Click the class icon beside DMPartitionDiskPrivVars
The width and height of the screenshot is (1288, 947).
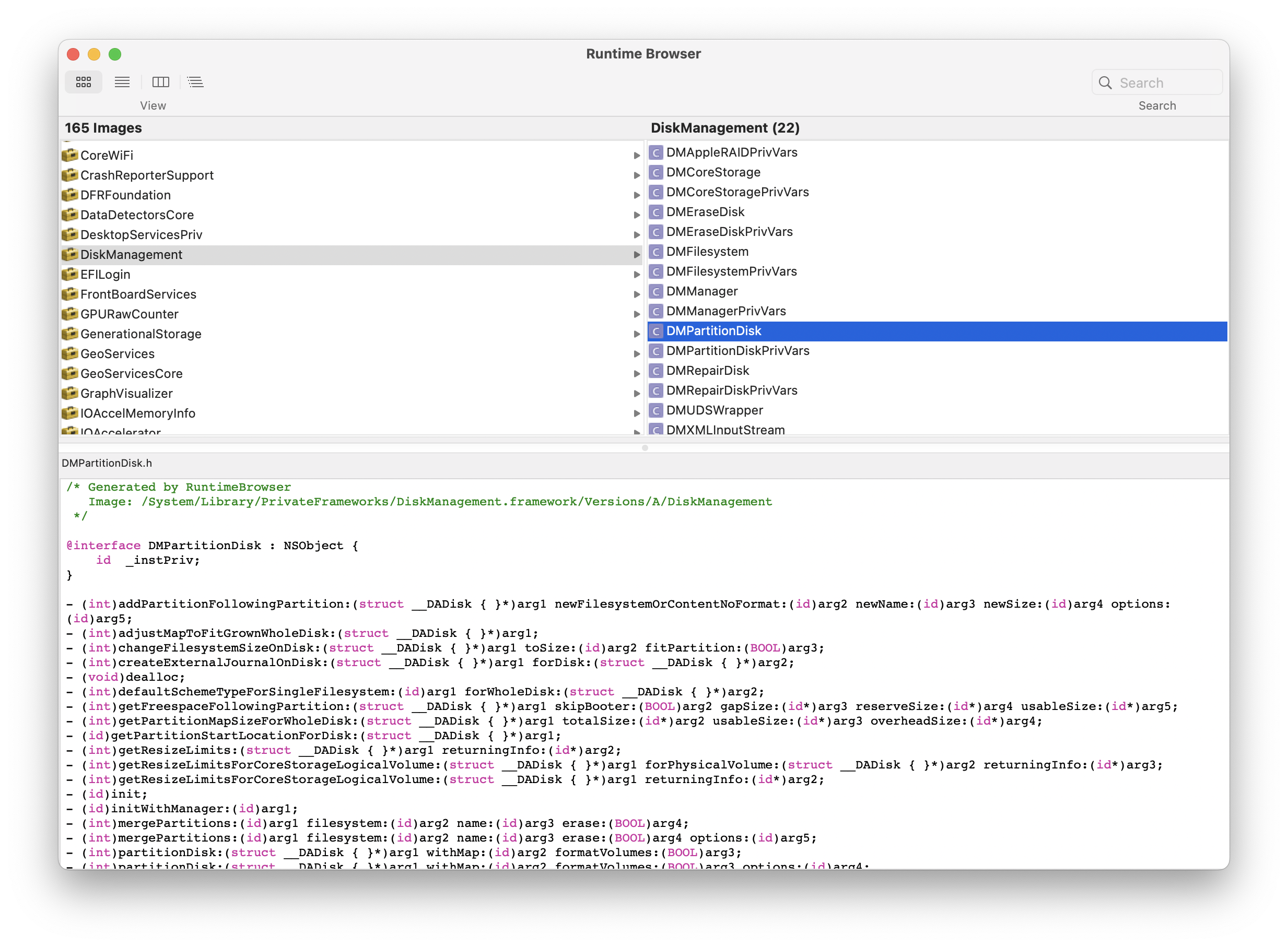[656, 351]
